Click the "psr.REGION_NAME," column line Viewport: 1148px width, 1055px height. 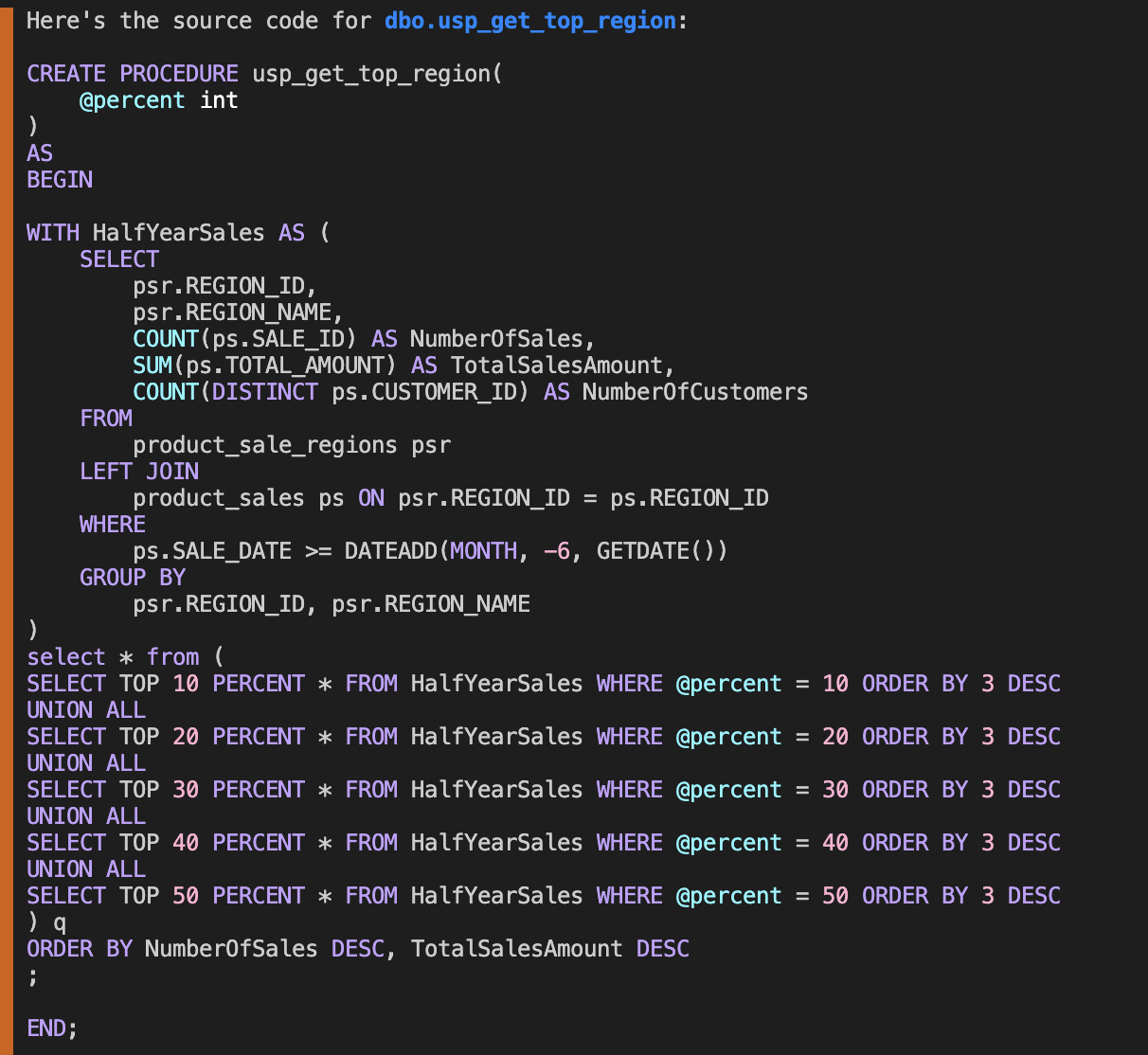pos(238,313)
